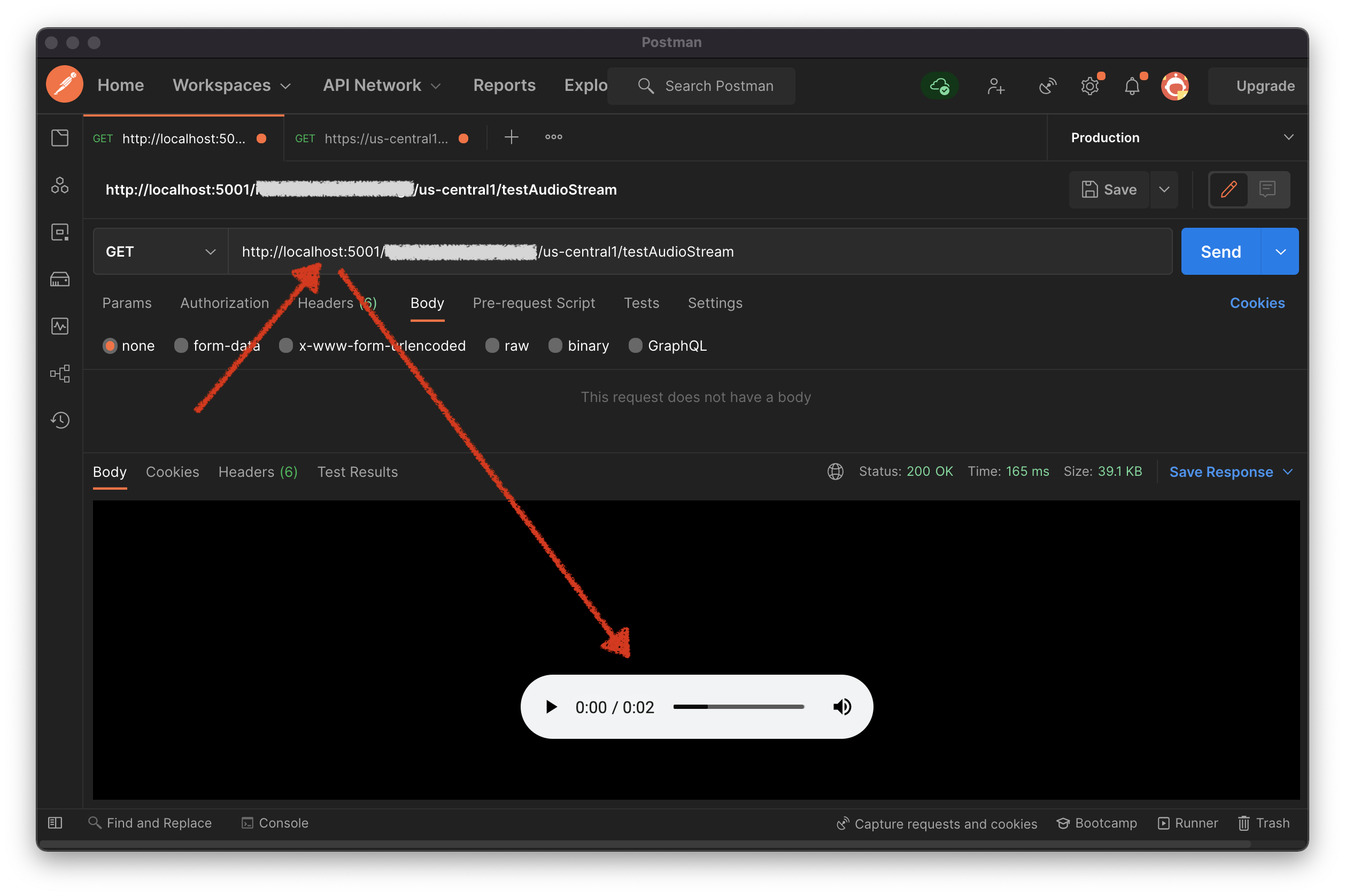
Task: Click the invite user icon
Action: [x=995, y=86]
